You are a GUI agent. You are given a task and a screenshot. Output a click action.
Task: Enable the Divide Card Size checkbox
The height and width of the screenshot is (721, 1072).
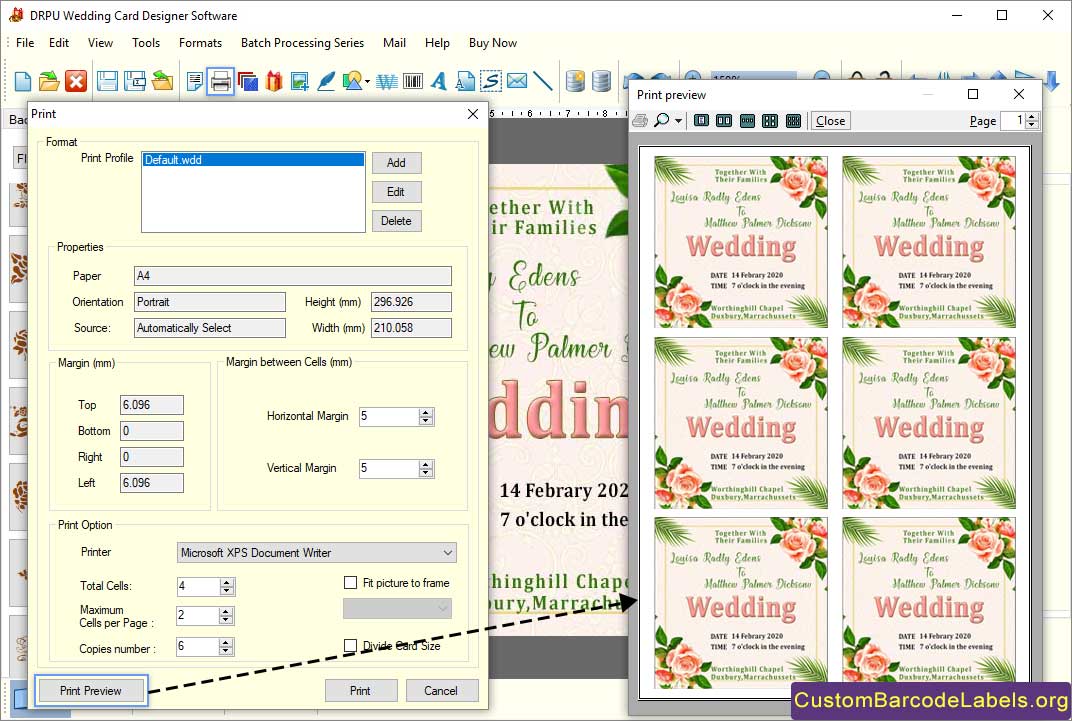351,646
